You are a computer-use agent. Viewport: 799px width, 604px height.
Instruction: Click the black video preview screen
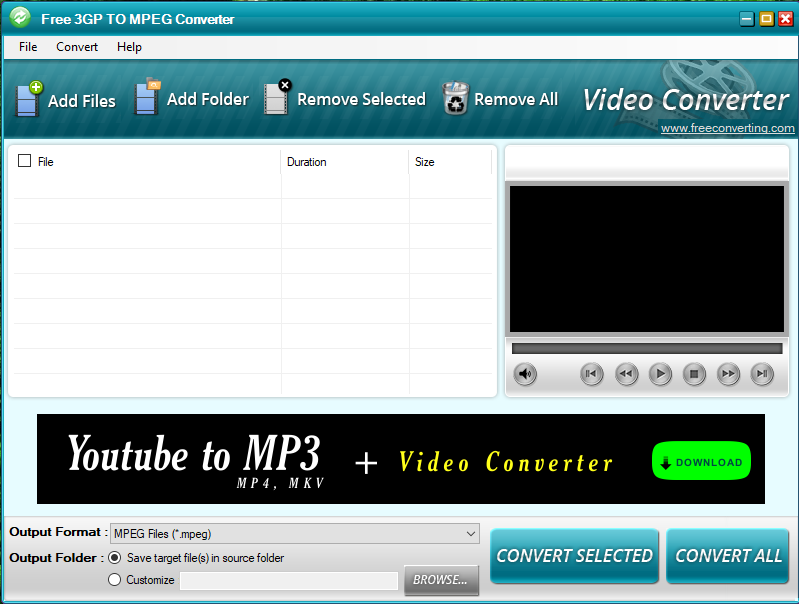click(x=647, y=259)
